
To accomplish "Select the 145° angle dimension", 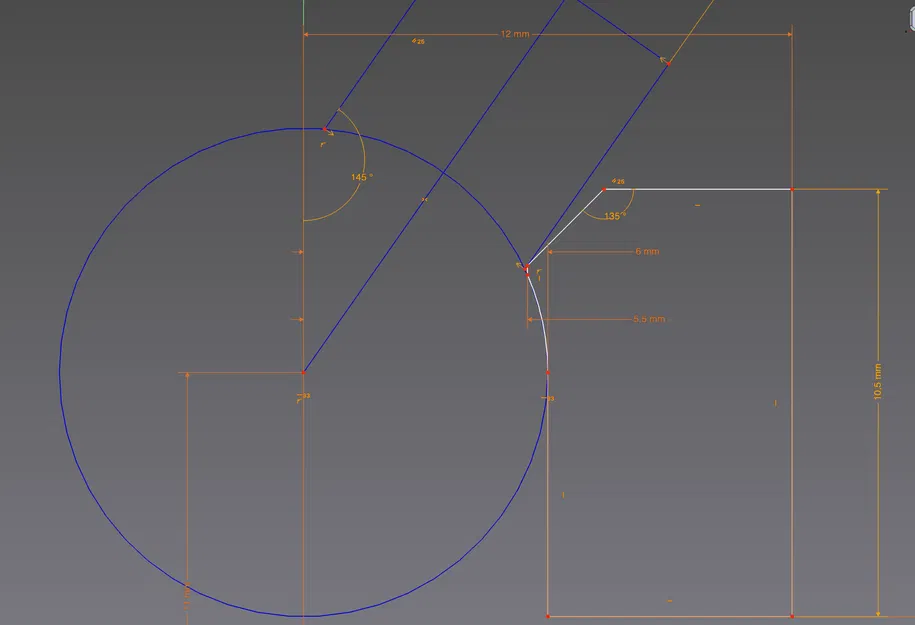I will pos(362,177).
